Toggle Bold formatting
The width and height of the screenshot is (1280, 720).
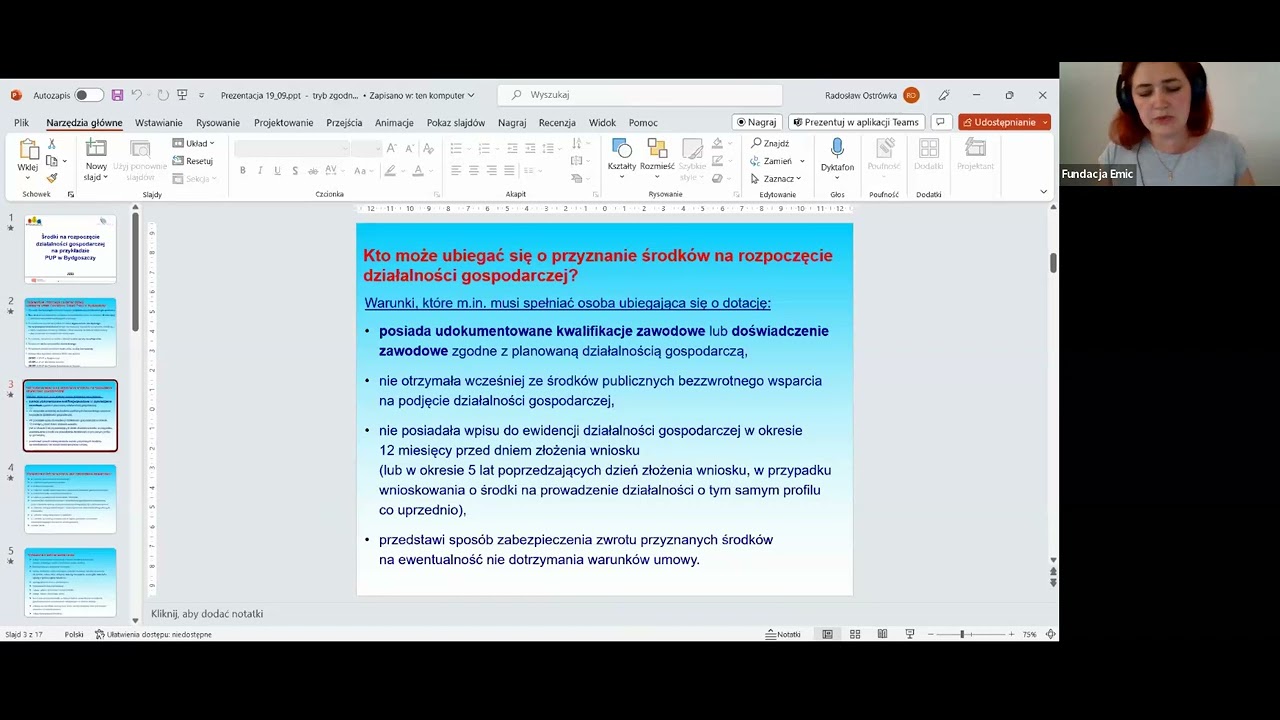(x=242, y=171)
